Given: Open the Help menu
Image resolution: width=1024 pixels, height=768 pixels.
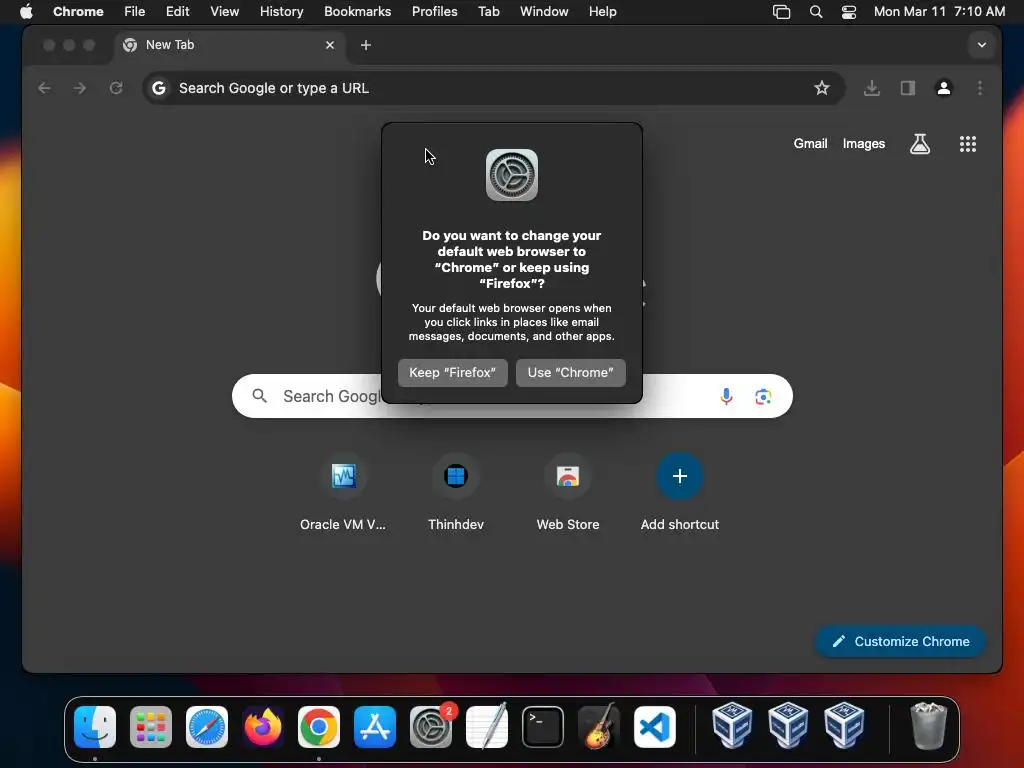Looking at the screenshot, I should pyautogui.click(x=602, y=12).
